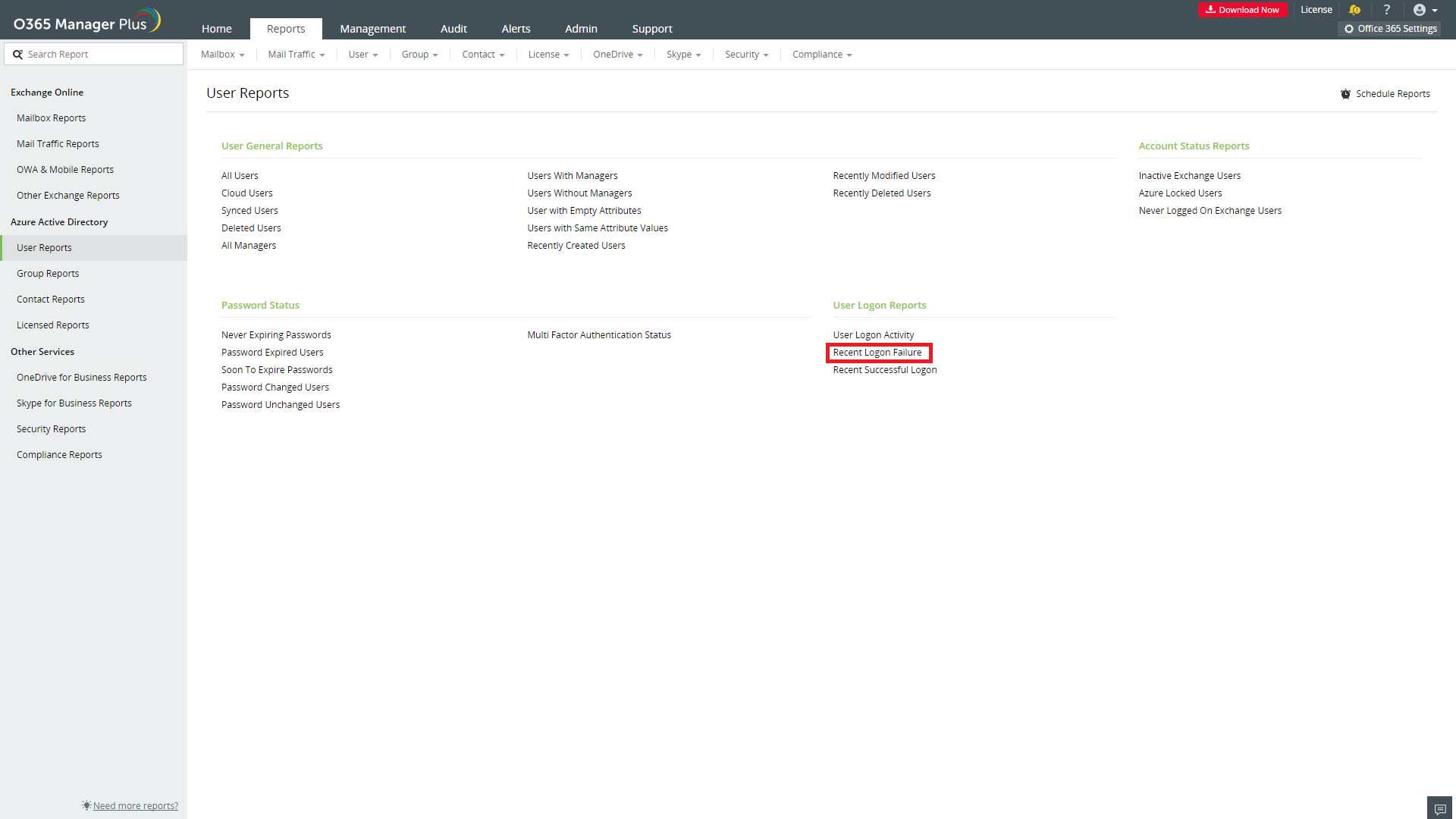1456x819 pixels.
Task: Open the chat feedback icon at bottom right
Action: 1439,808
